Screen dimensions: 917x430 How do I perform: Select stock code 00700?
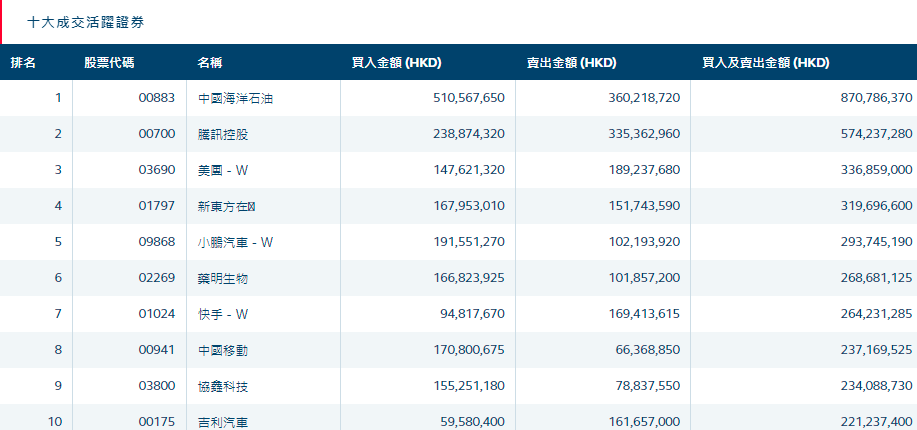pyautogui.click(x=157, y=134)
